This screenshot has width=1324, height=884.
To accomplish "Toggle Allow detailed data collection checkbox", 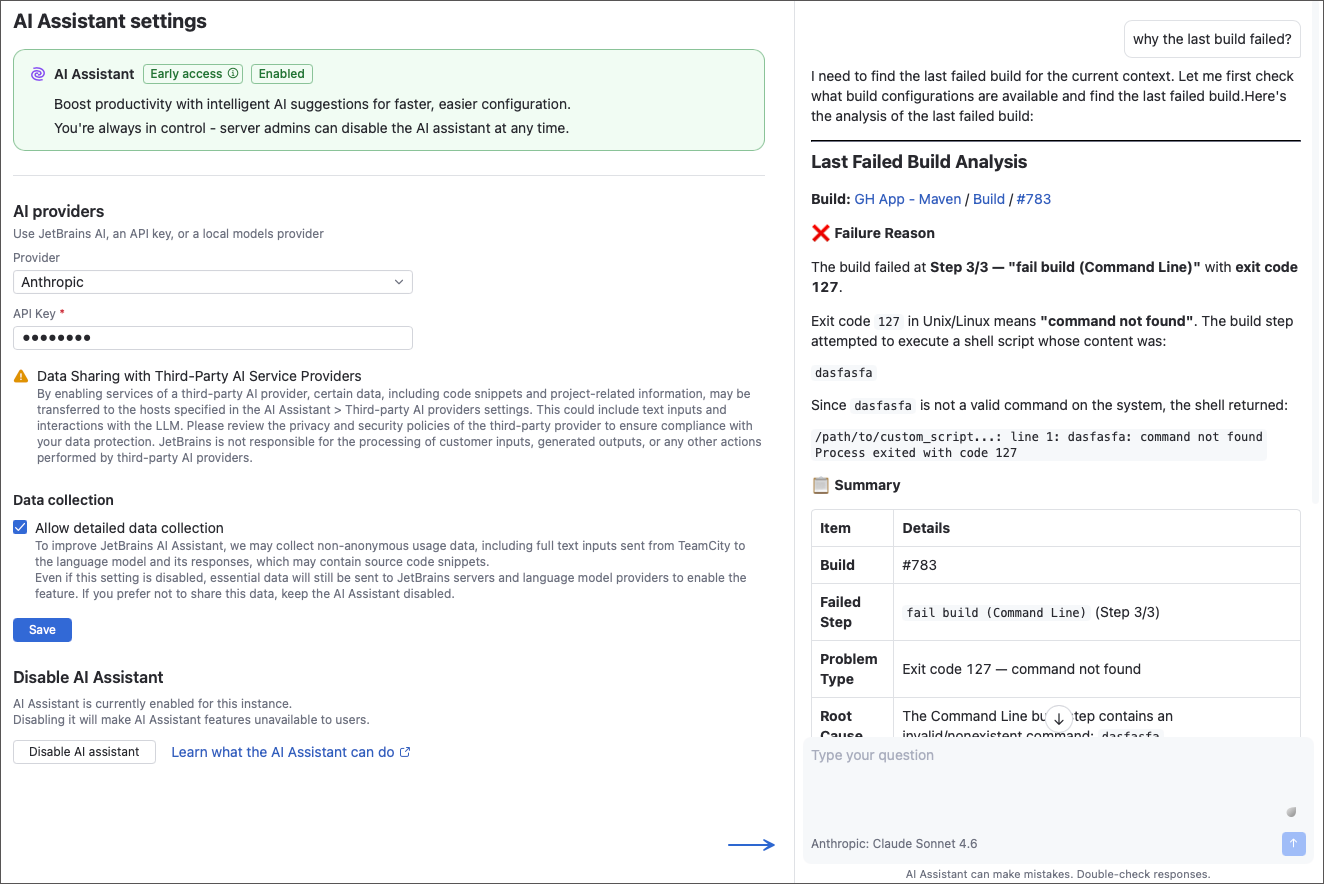I will [x=20, y=527].
